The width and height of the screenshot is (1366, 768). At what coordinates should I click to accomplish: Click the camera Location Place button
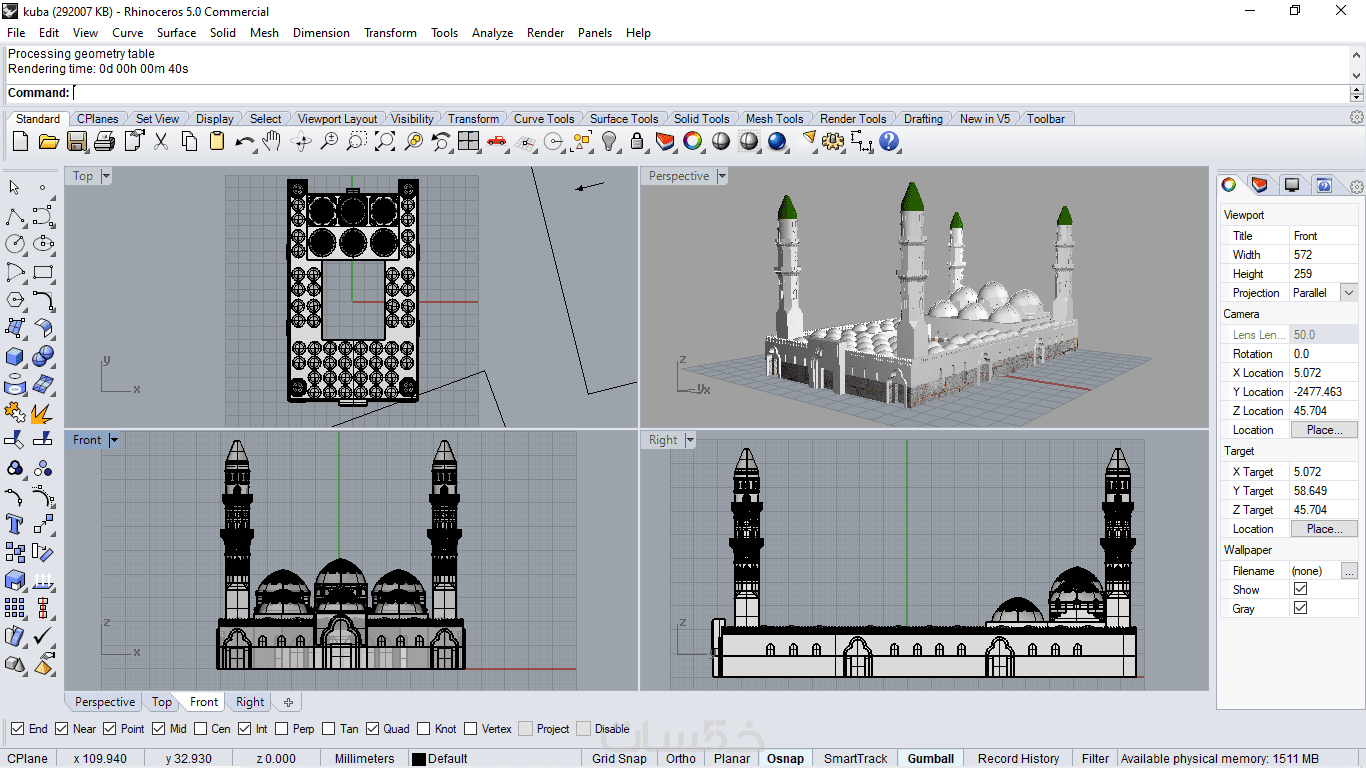[x=1323, y=430]
